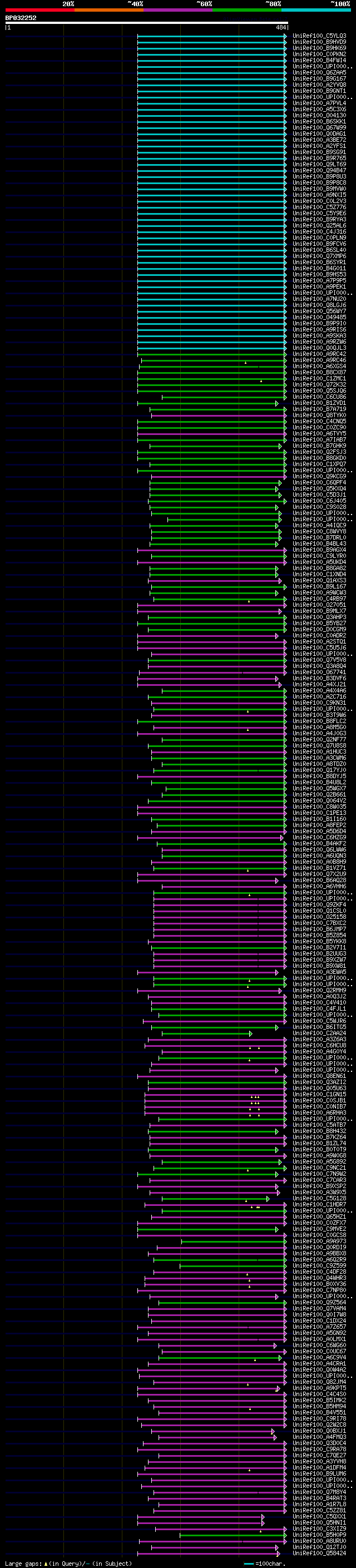Select hit label UniRef100_Q9KCG9
The image size is (356, 1568).
319,477
